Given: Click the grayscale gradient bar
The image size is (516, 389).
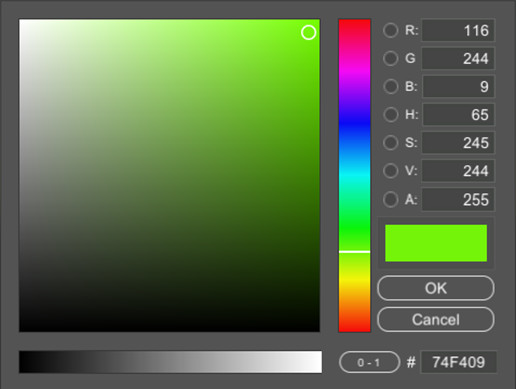Looking at the screenshot, I should tap(170, 362).
